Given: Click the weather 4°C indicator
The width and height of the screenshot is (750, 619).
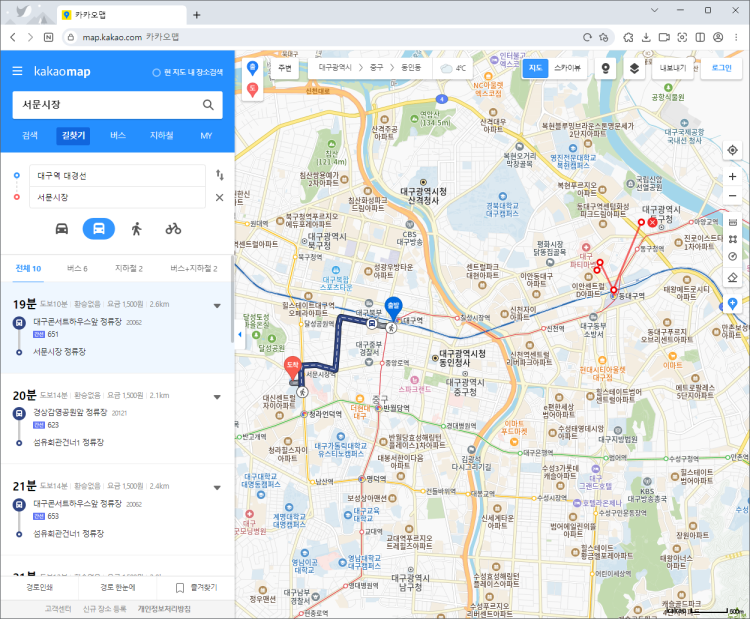Looking at the screenshot, I should click(x=453, y=68).
